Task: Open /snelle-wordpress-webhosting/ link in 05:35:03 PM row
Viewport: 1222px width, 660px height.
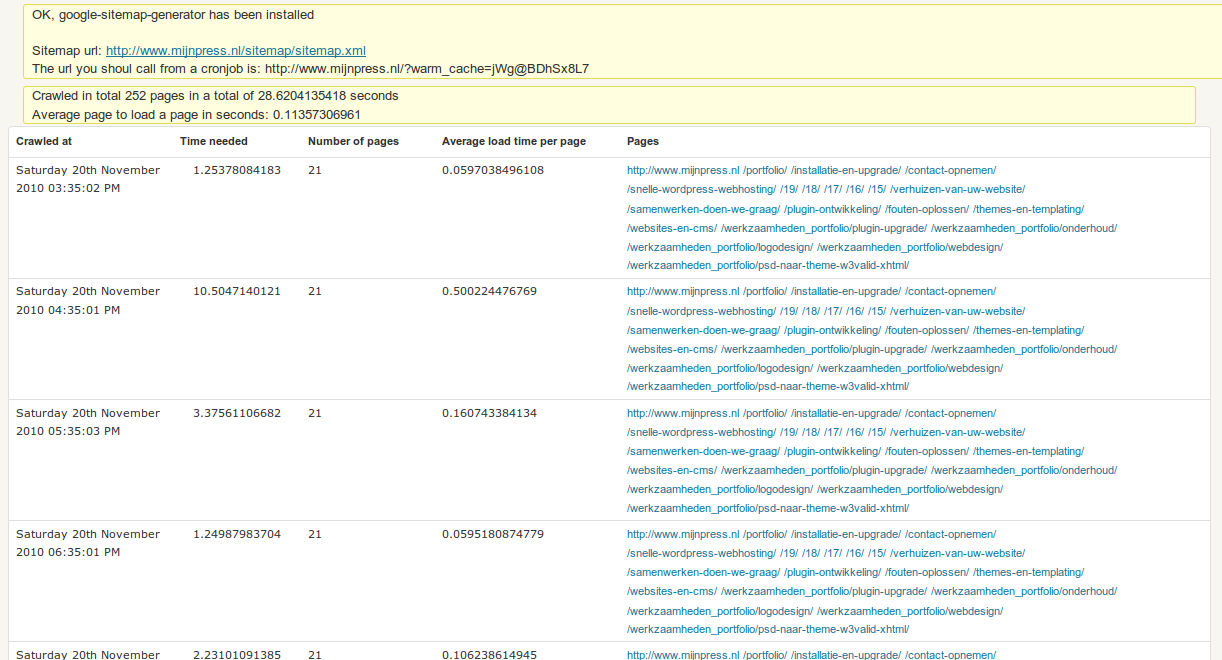Action: [701, 432]
